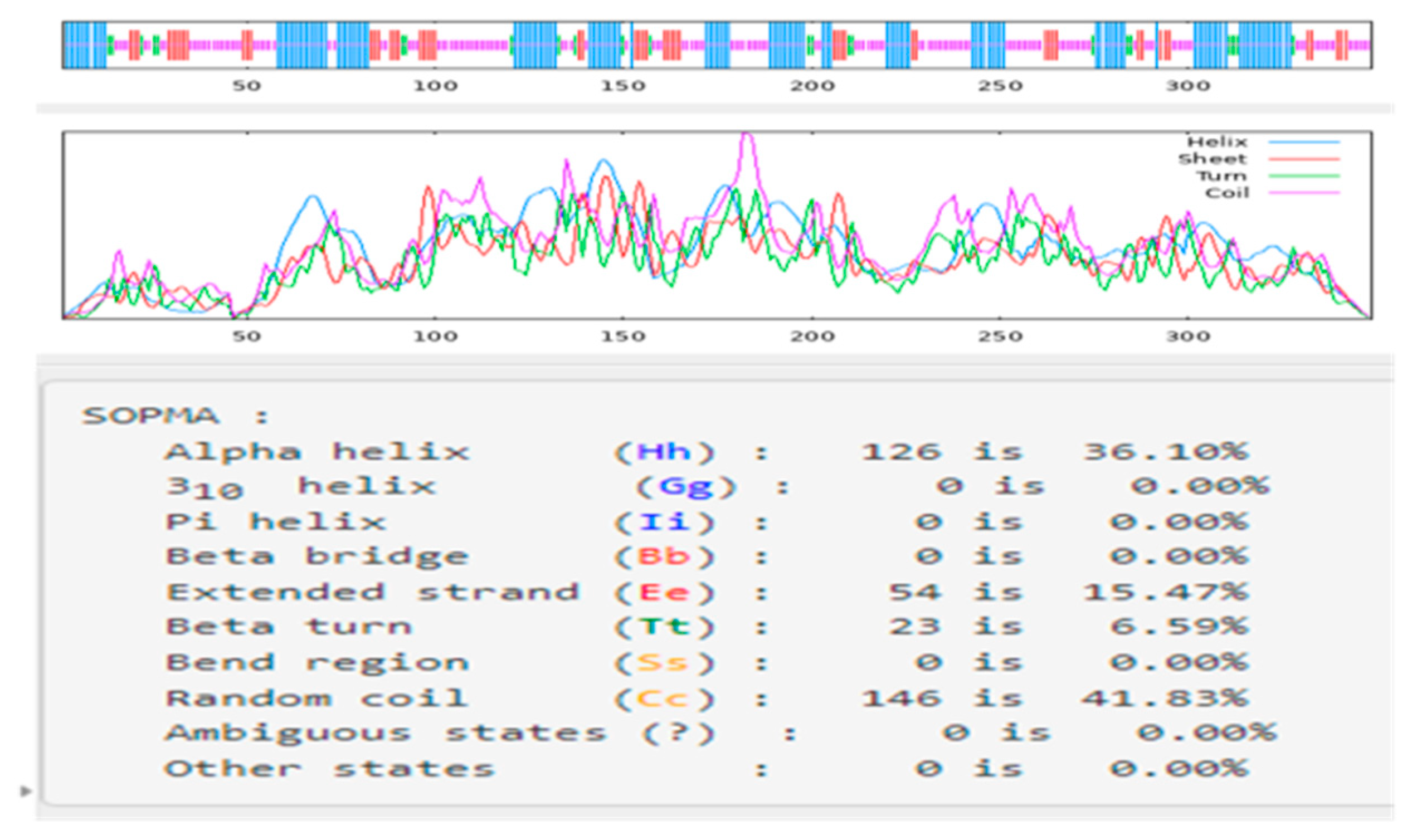Click the Bend region (Ss) row
1412x840 pixels.
(x=317, y=663)
